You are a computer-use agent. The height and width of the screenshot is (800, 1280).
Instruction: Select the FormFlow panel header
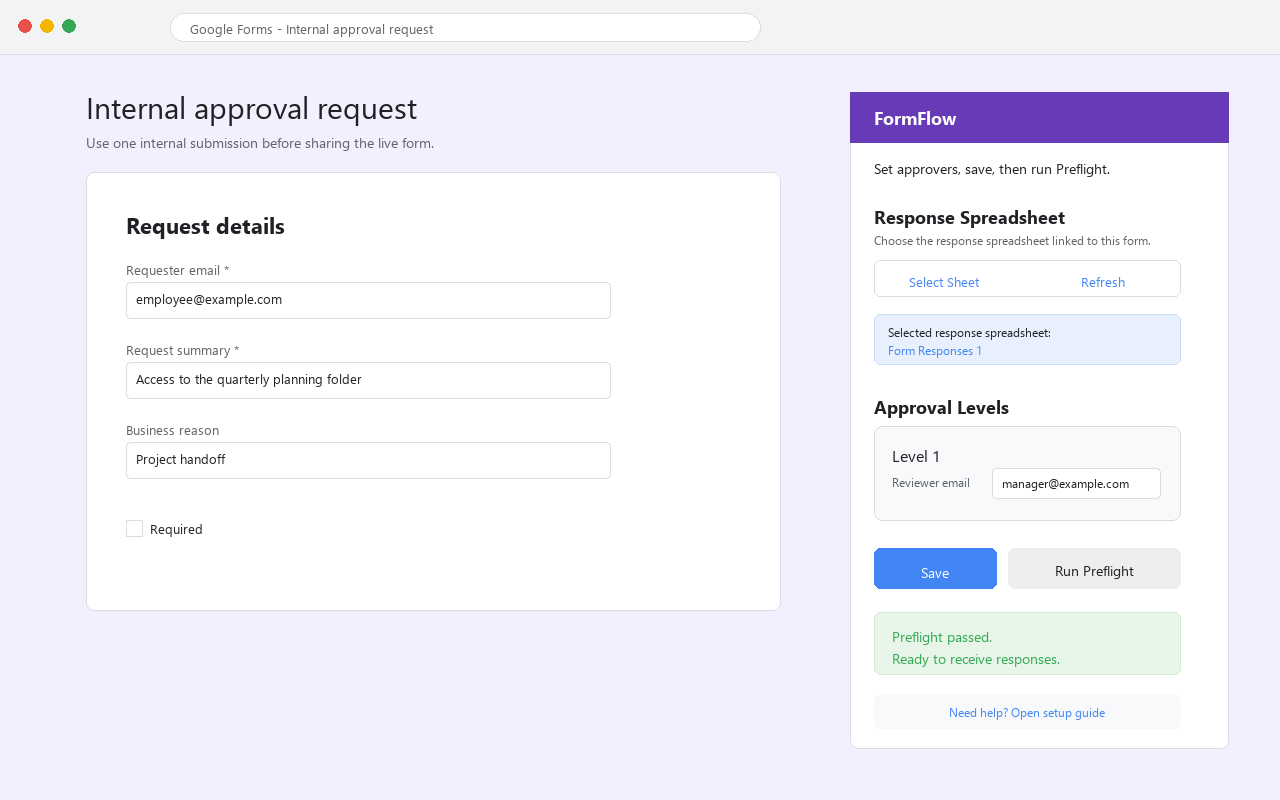[x=1039, y=118]
